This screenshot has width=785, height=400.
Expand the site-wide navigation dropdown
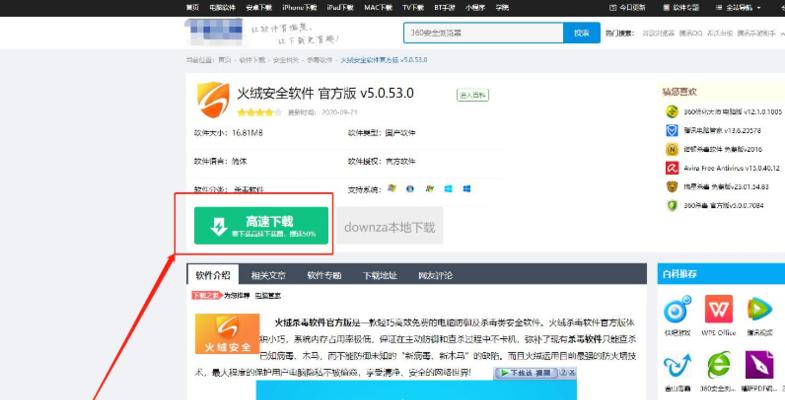click(x=738, y=8)
